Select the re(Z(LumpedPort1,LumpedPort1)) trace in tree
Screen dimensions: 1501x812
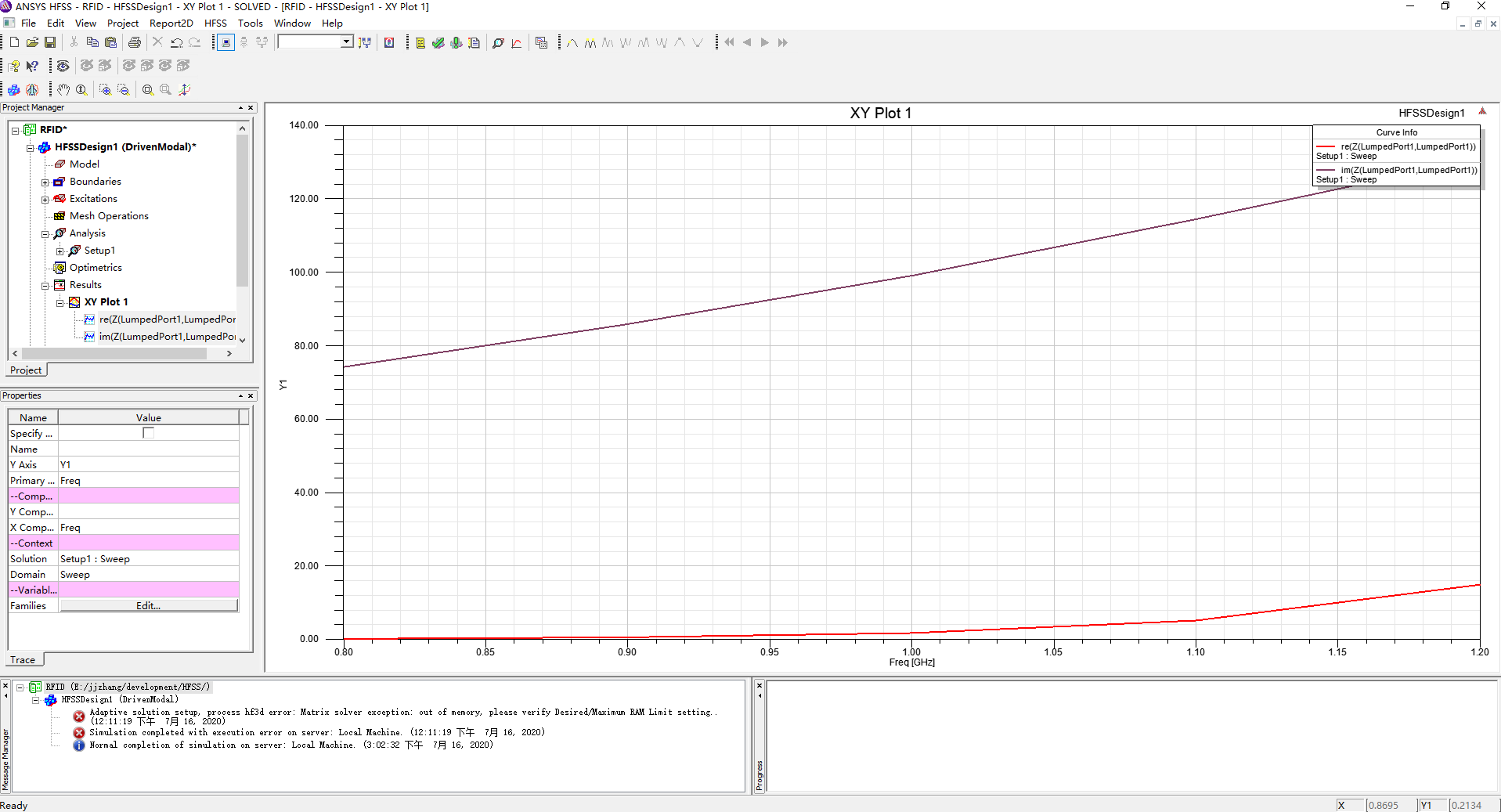[167, 319]
